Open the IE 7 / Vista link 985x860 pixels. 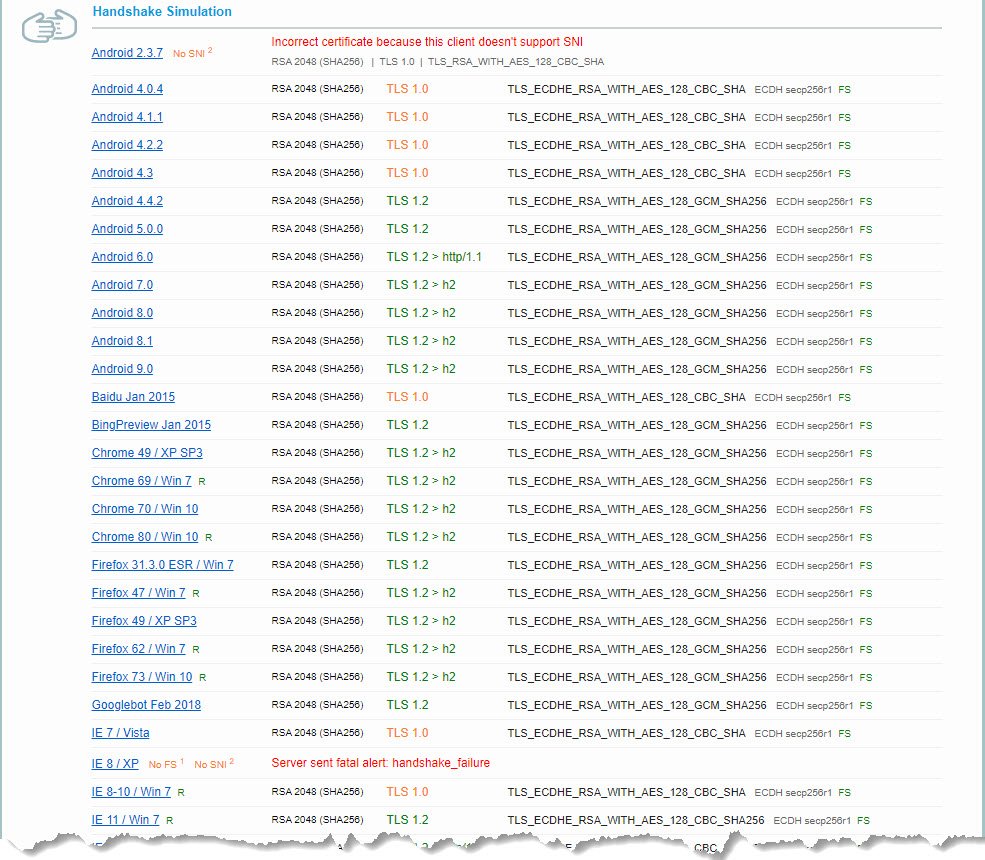click(x=121, y=732)
